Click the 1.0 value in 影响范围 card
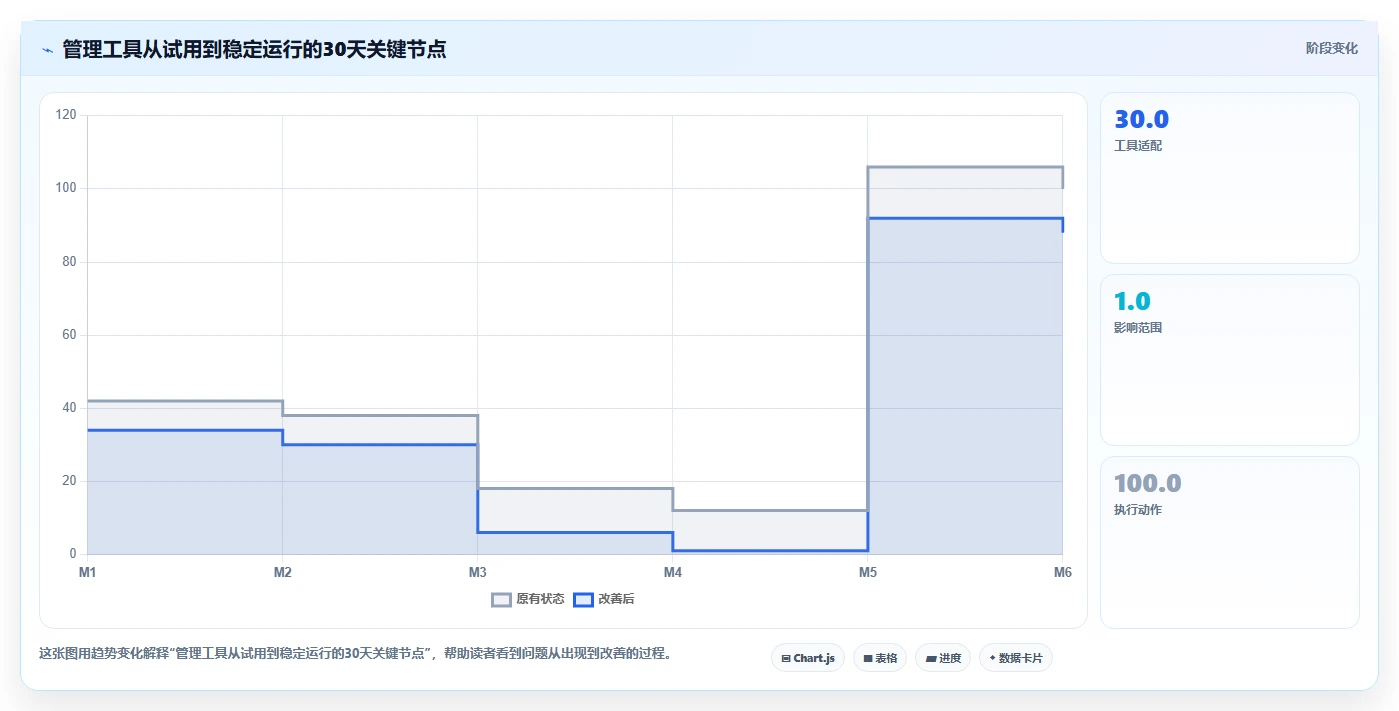This screenshot has width=1399, height=711. [1132, 301]
